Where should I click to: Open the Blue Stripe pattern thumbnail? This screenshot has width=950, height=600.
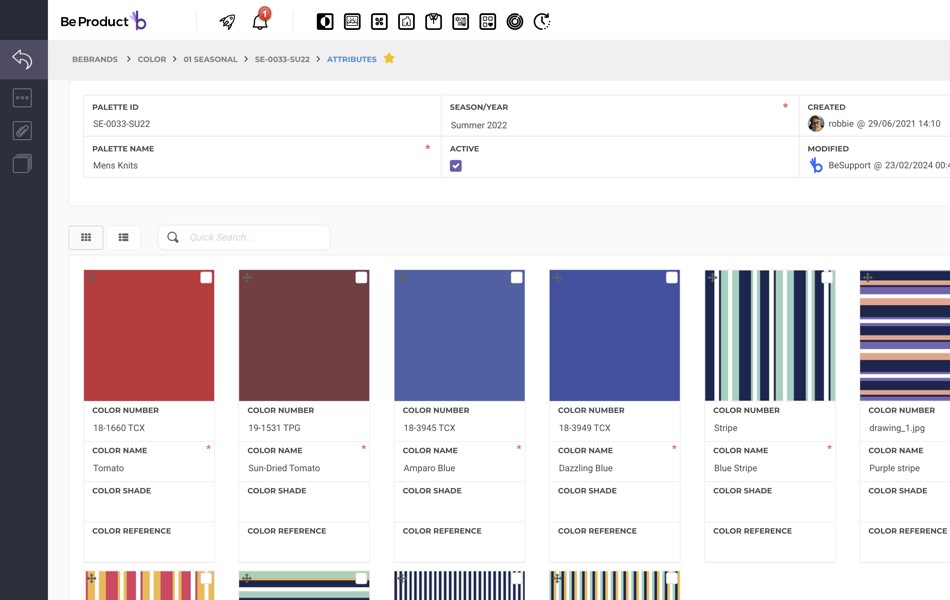click(769, 335)
